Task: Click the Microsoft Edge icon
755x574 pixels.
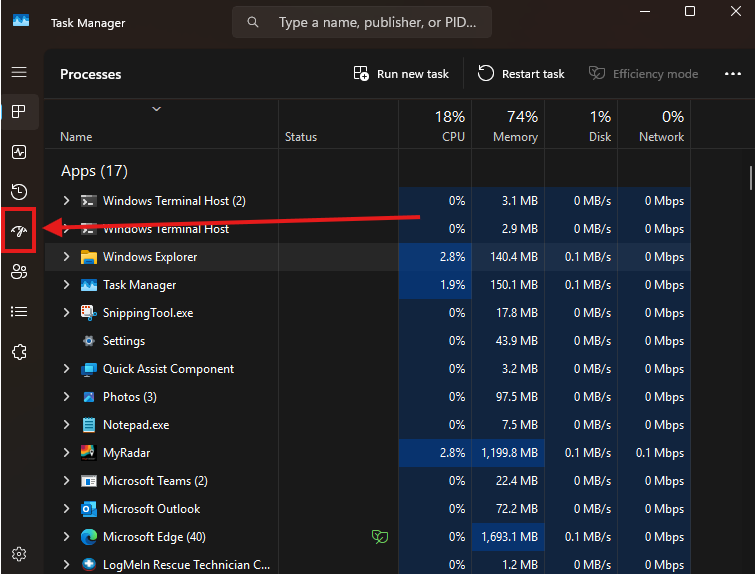Action: tap(89, 536)
